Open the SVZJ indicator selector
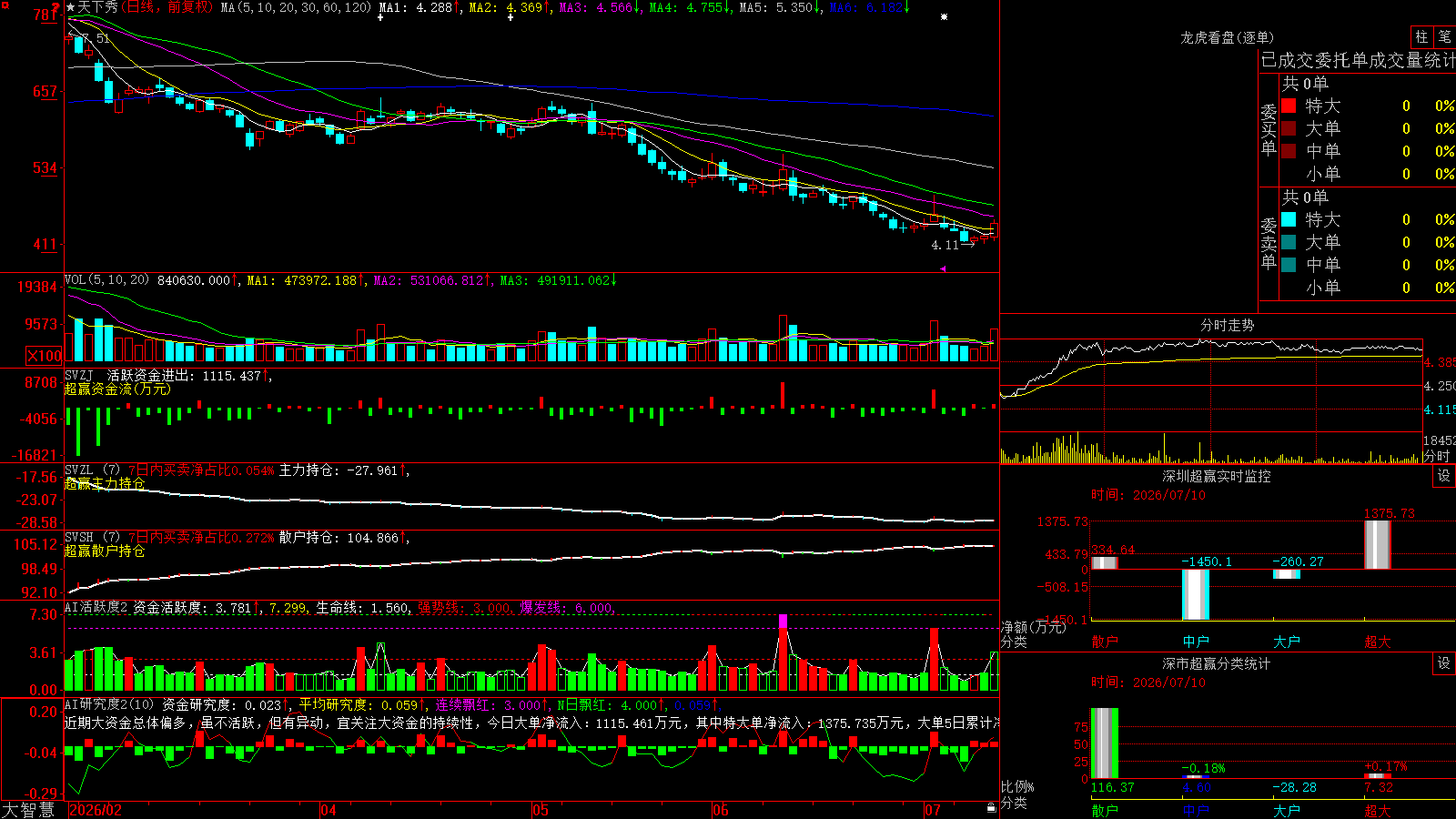 [79, 376]
